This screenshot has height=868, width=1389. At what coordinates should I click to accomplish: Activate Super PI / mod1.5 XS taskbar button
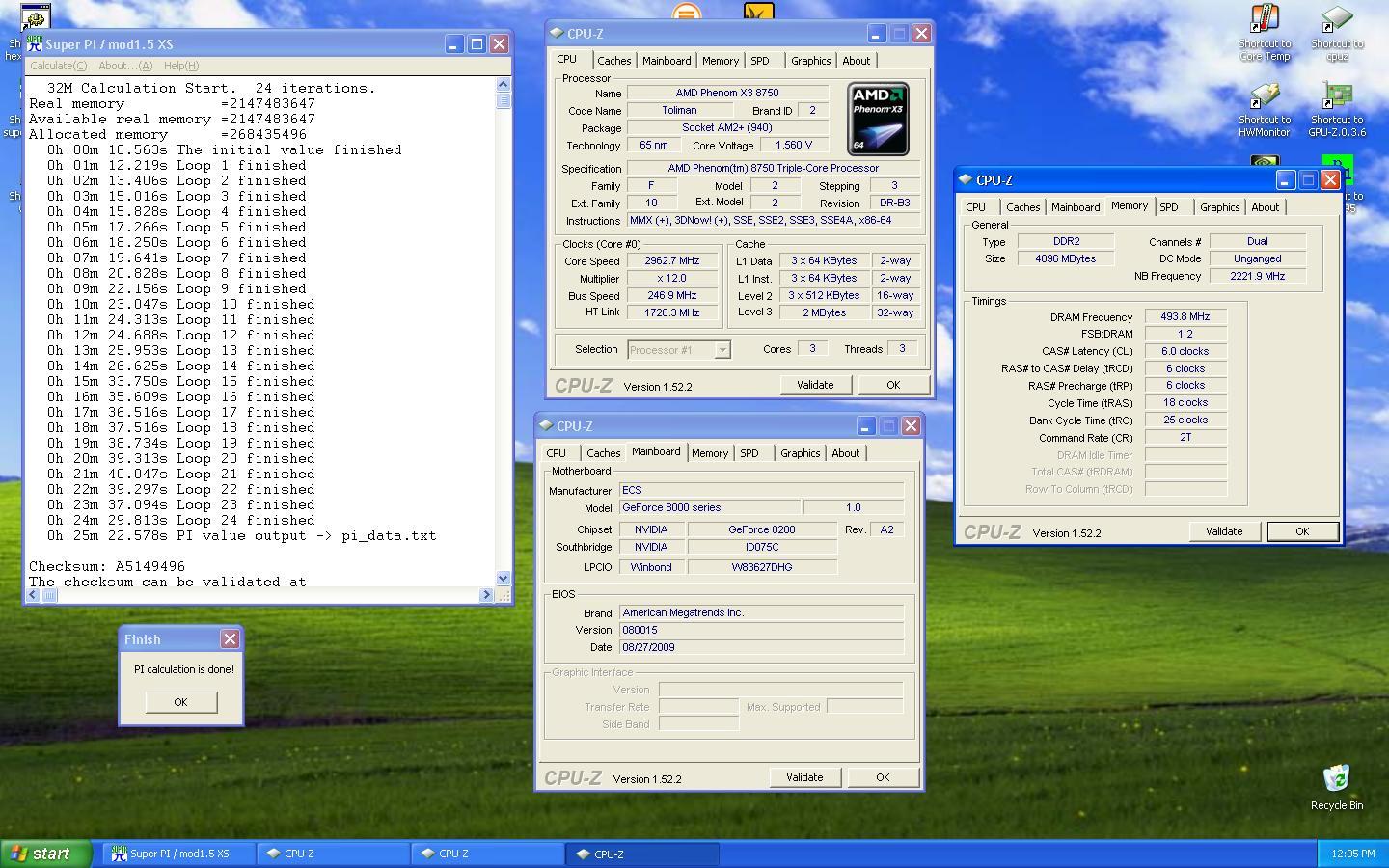(178, 854)
